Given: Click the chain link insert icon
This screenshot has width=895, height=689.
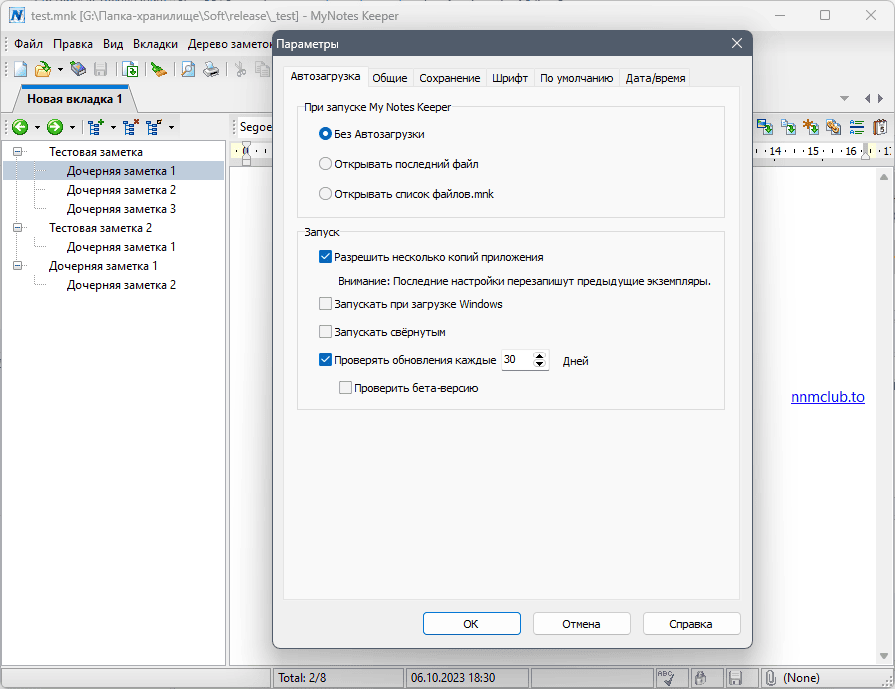Looking at the screenshot, I should point(833,127).
